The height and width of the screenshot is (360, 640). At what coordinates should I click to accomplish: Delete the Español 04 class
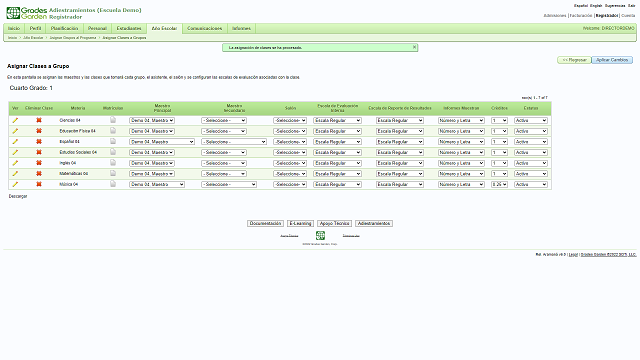39,142
